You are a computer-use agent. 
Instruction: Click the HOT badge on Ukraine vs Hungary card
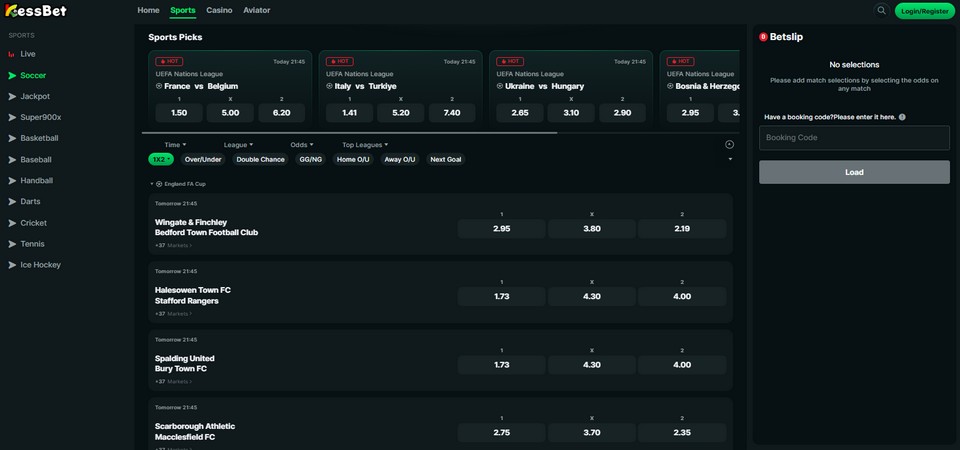point(510,61)
